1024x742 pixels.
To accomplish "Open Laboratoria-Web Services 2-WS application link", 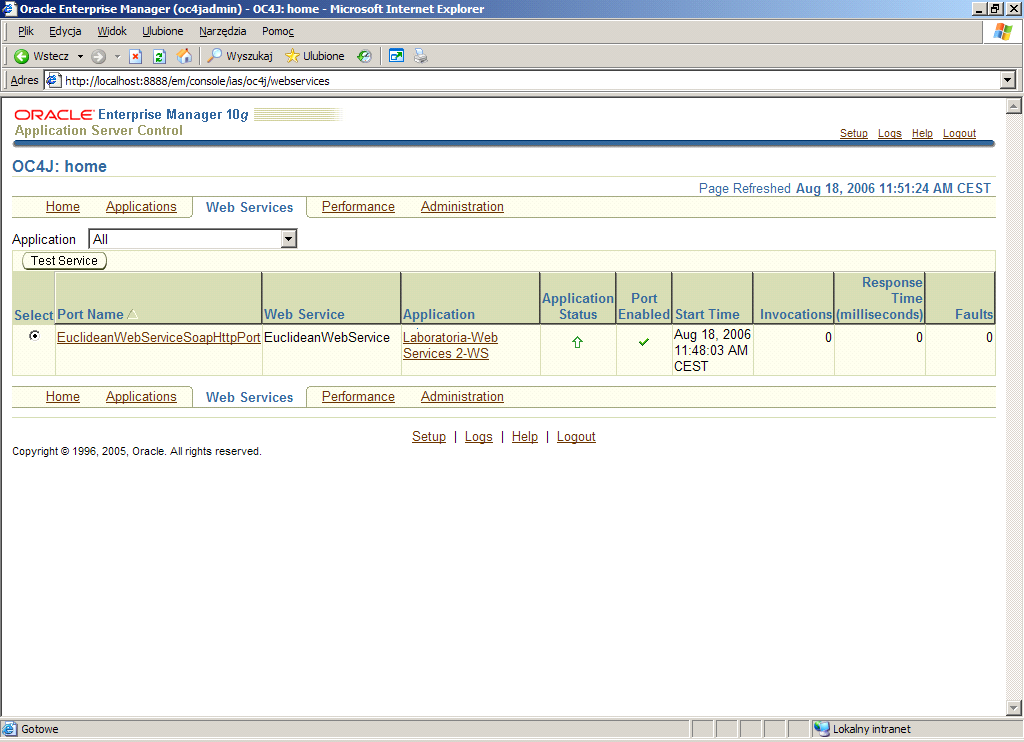I will 450,345.
